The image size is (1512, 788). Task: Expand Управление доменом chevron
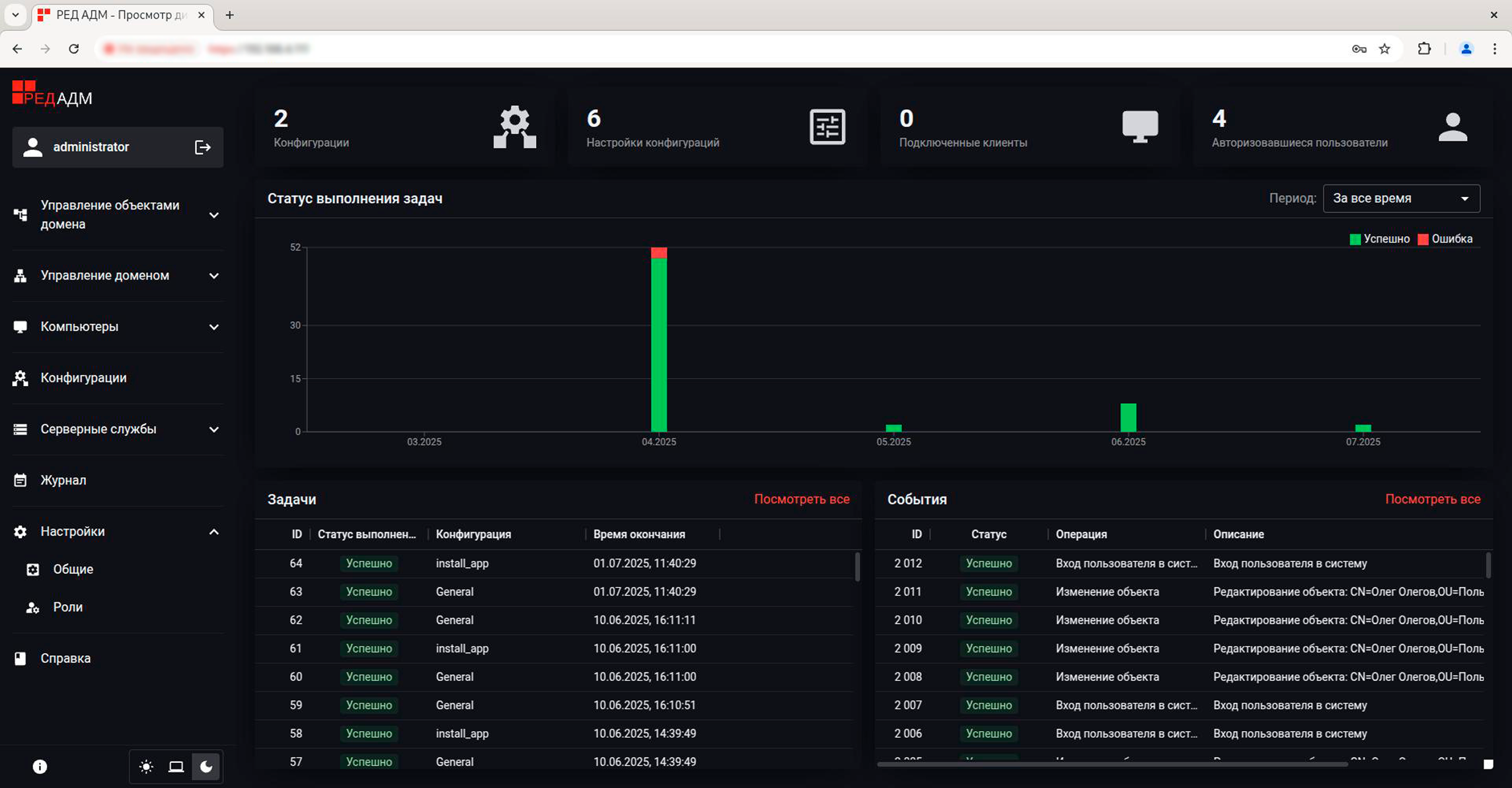click(x=214, y=276)
